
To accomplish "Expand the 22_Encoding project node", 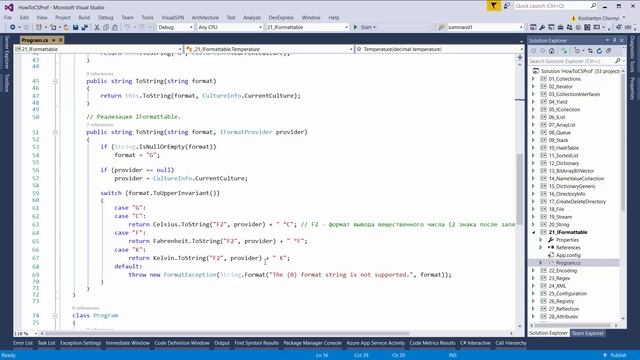I will pos(533,271).
